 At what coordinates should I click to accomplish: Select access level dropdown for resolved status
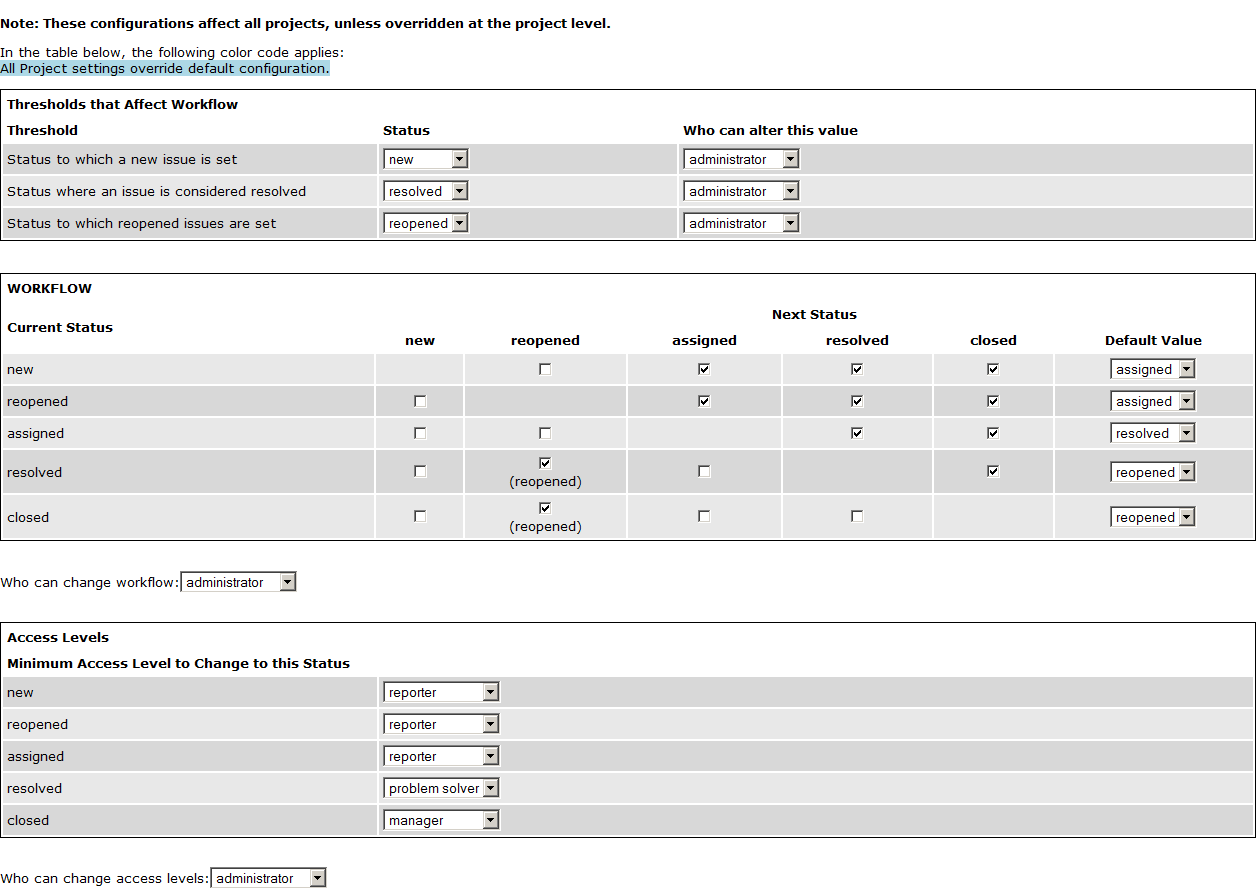pyautogui.click(x=441, y=788)
